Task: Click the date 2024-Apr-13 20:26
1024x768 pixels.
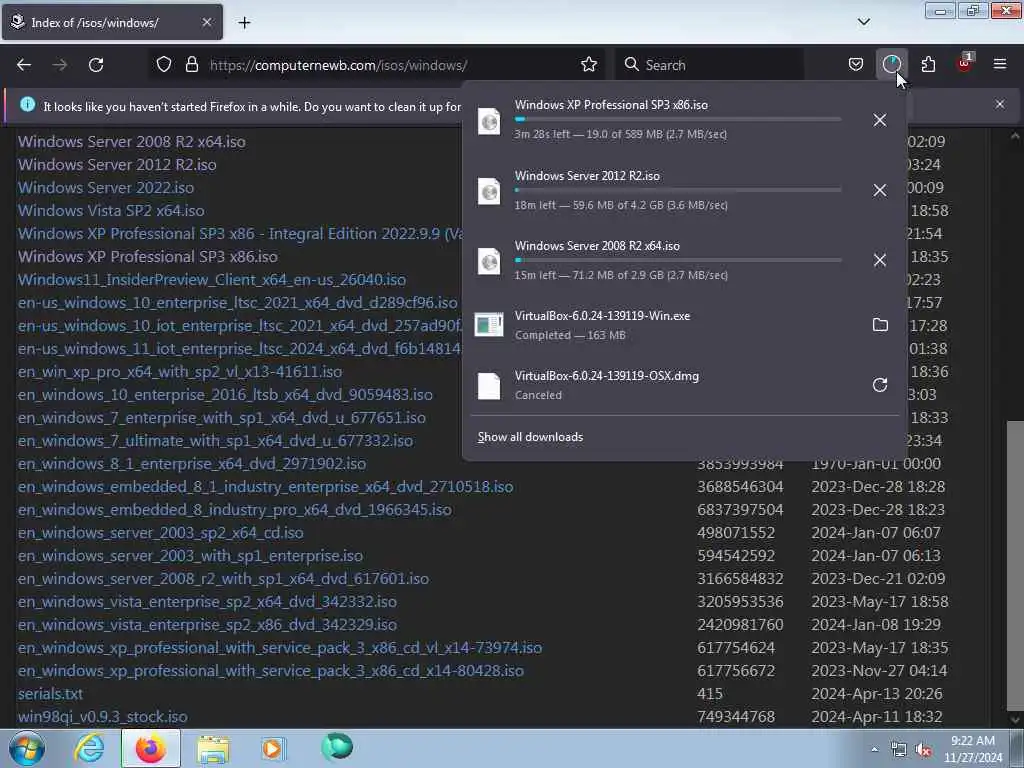Action: [x=876, y=694]
